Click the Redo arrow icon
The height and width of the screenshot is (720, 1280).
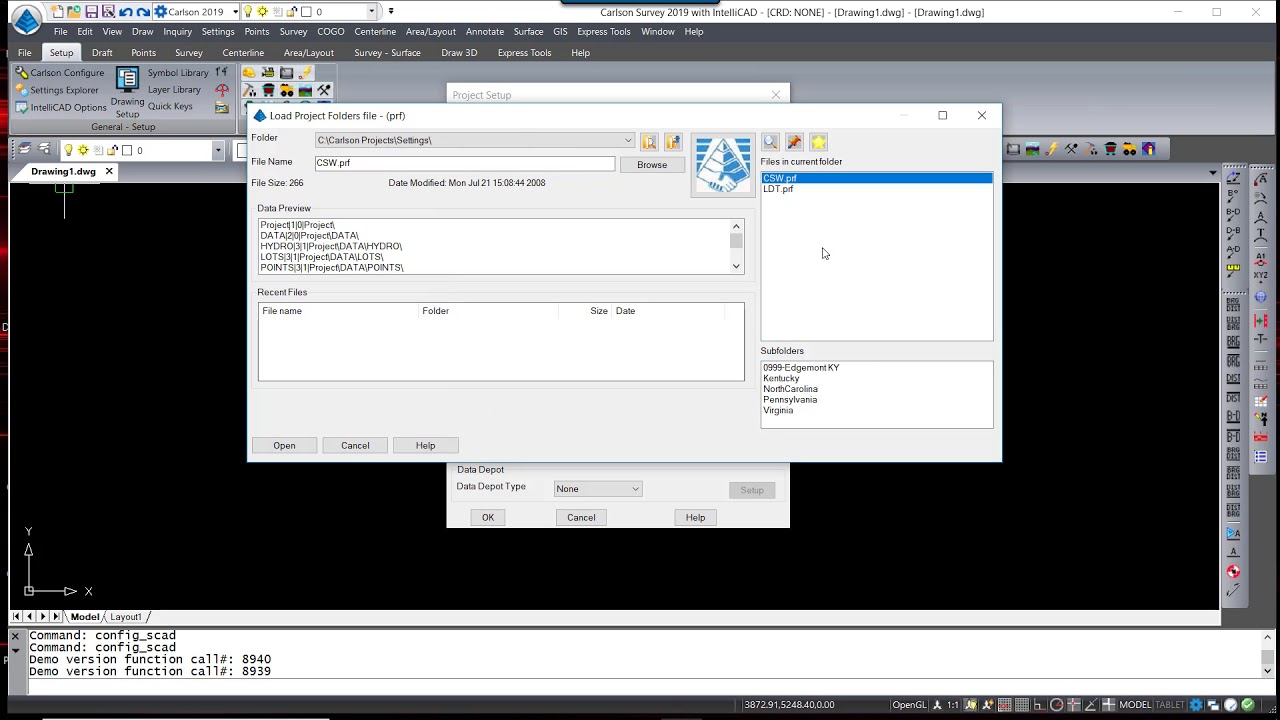coord(143,12)
